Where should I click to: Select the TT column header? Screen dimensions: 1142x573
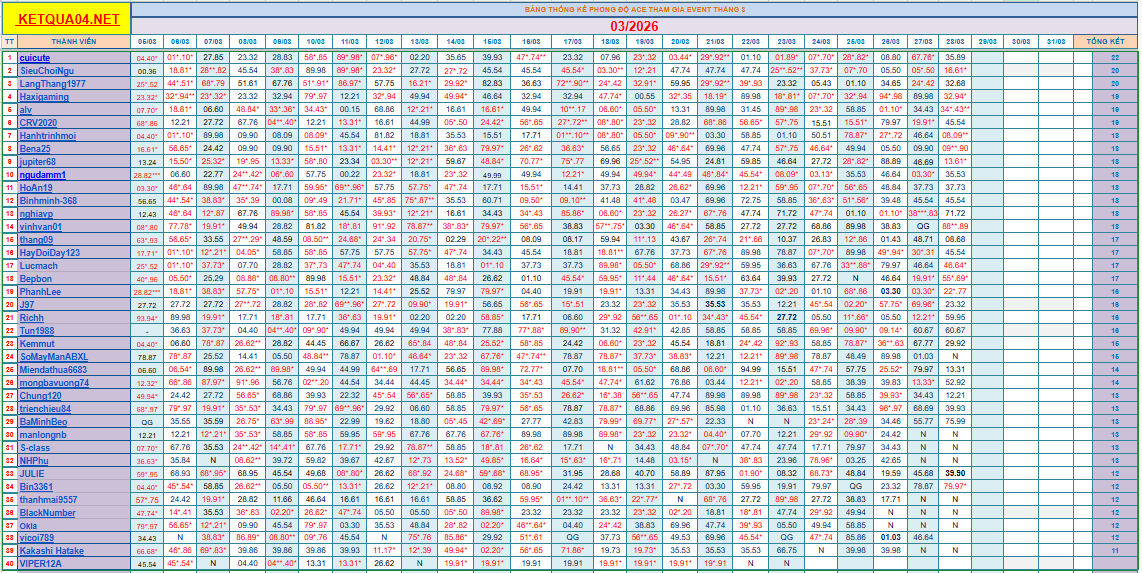coord(9,42)
